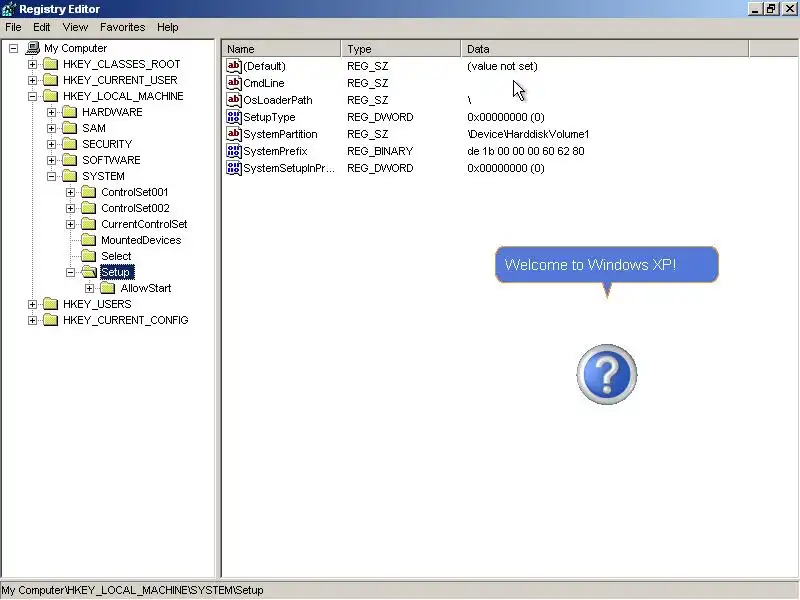Click HKEY_CLASSES_ROOT folder icon

click(51, 64)
